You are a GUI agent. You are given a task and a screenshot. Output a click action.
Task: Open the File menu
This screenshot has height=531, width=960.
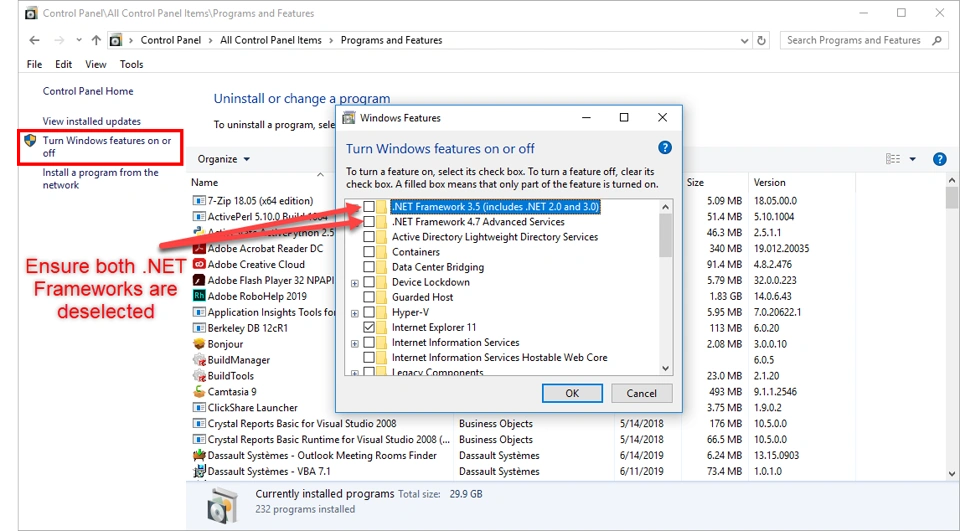click(34, 64)
